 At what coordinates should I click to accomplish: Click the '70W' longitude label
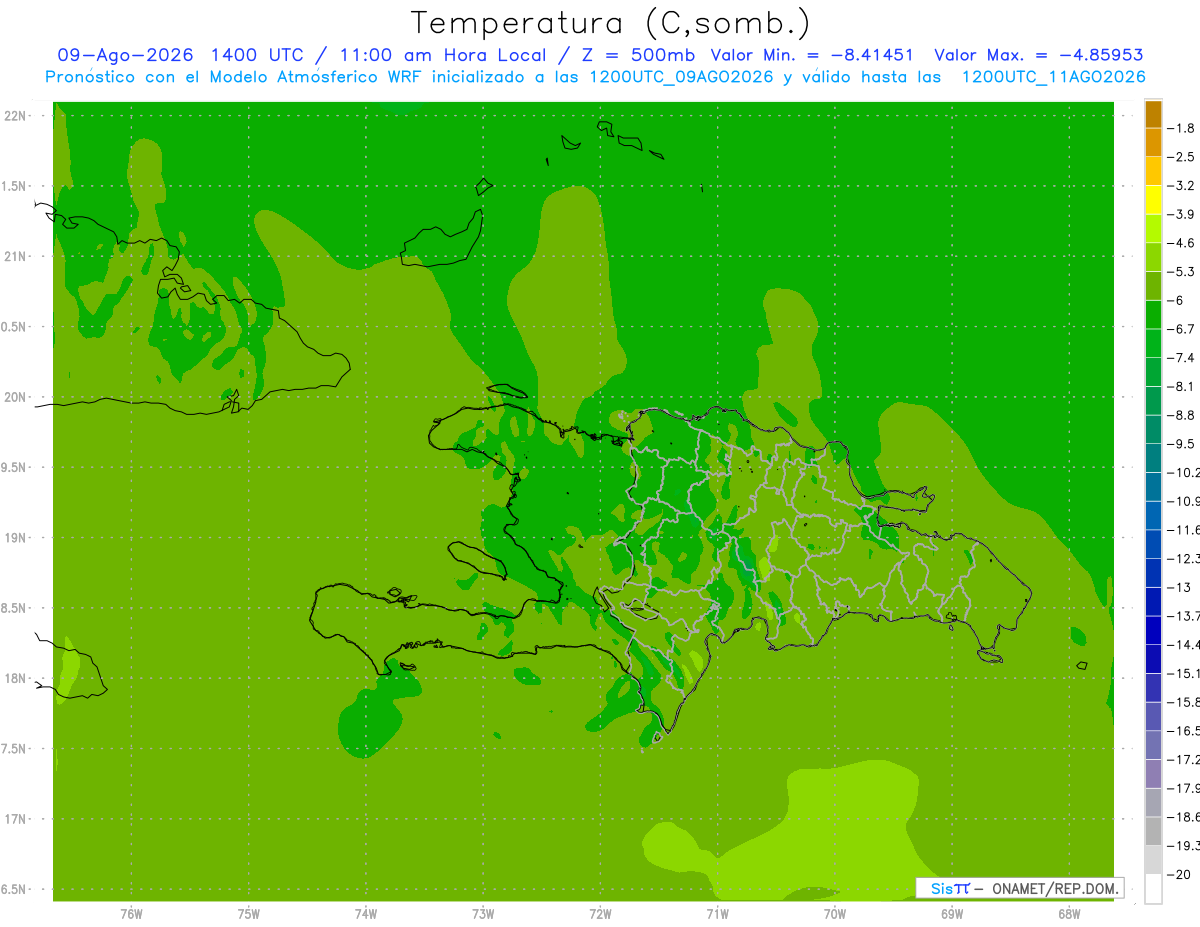835,913
